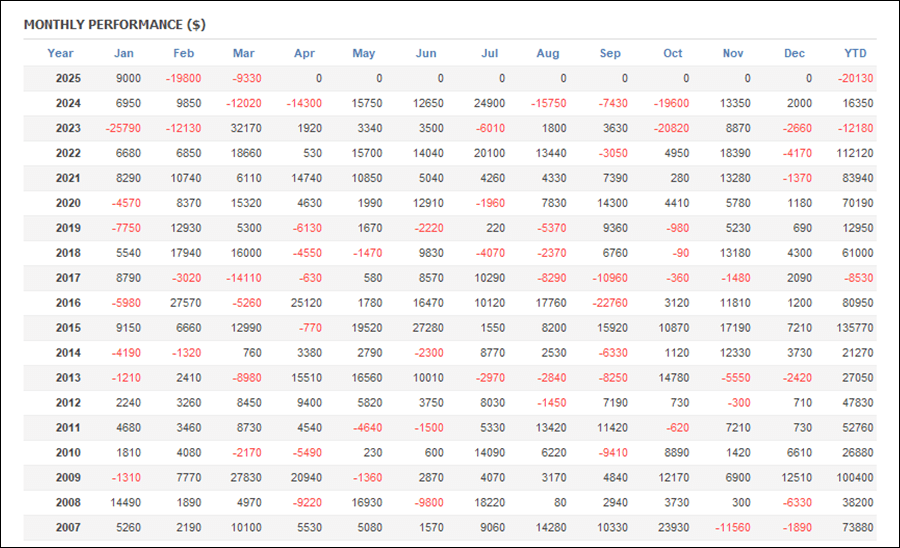
Task: Click the Oct column header
Action: coord(673,53)
